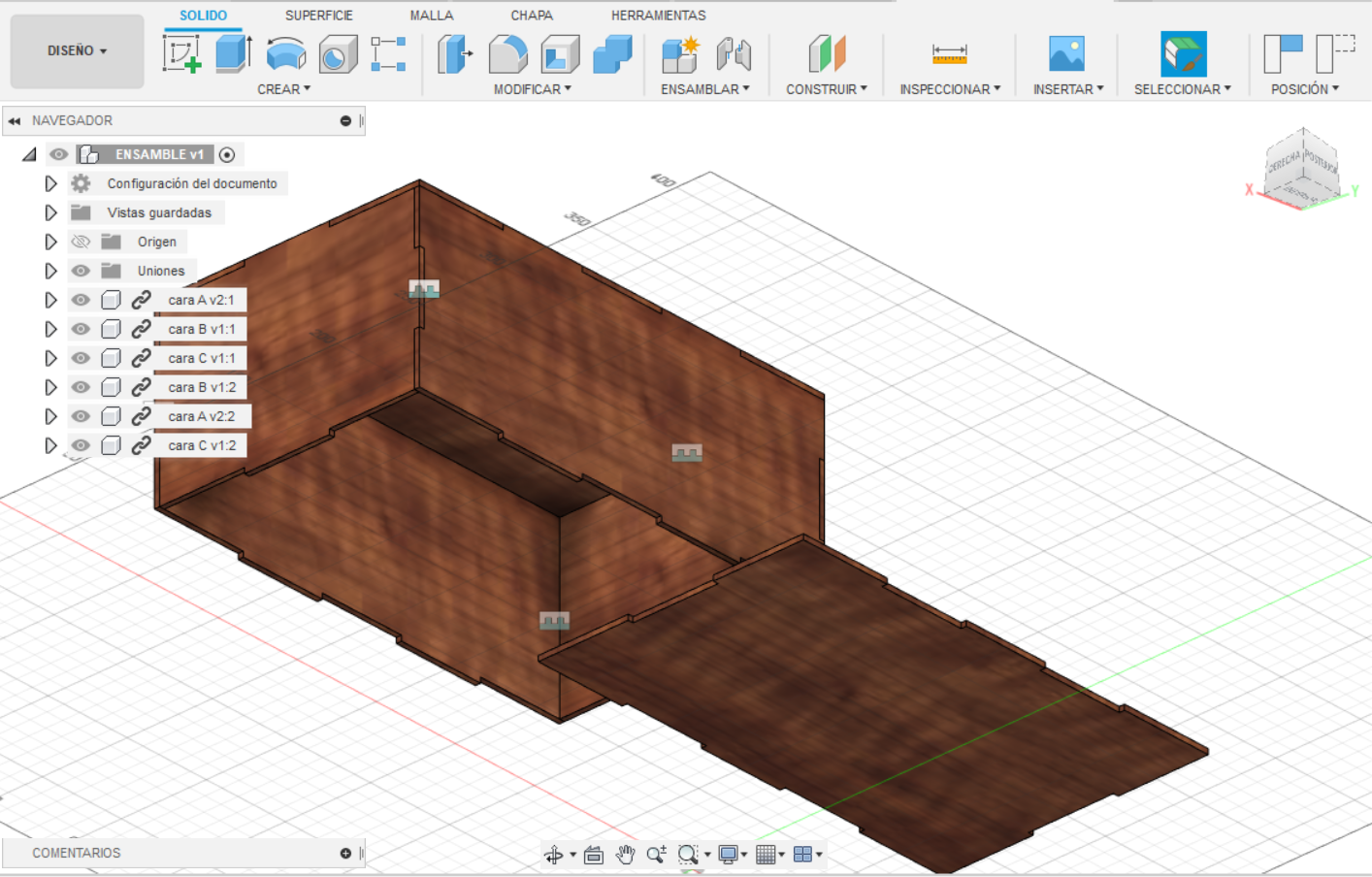Expand Configuración del documento node
The width and height of the screenshot is (1372, 877).
tap(50, 183)
